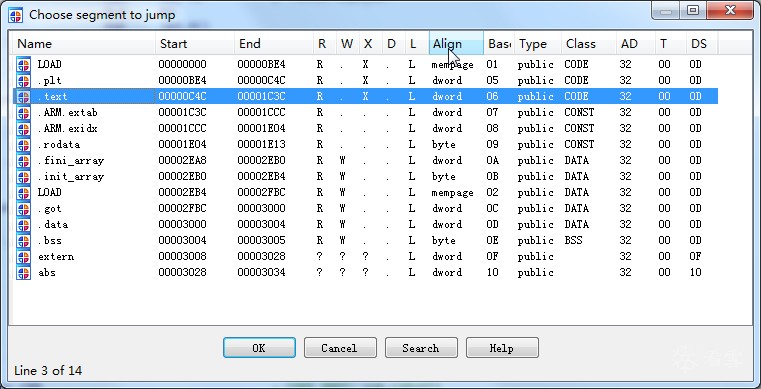Click byte align in .init_array row
This screenshot has height=389, width=761.
coord(444,177)
